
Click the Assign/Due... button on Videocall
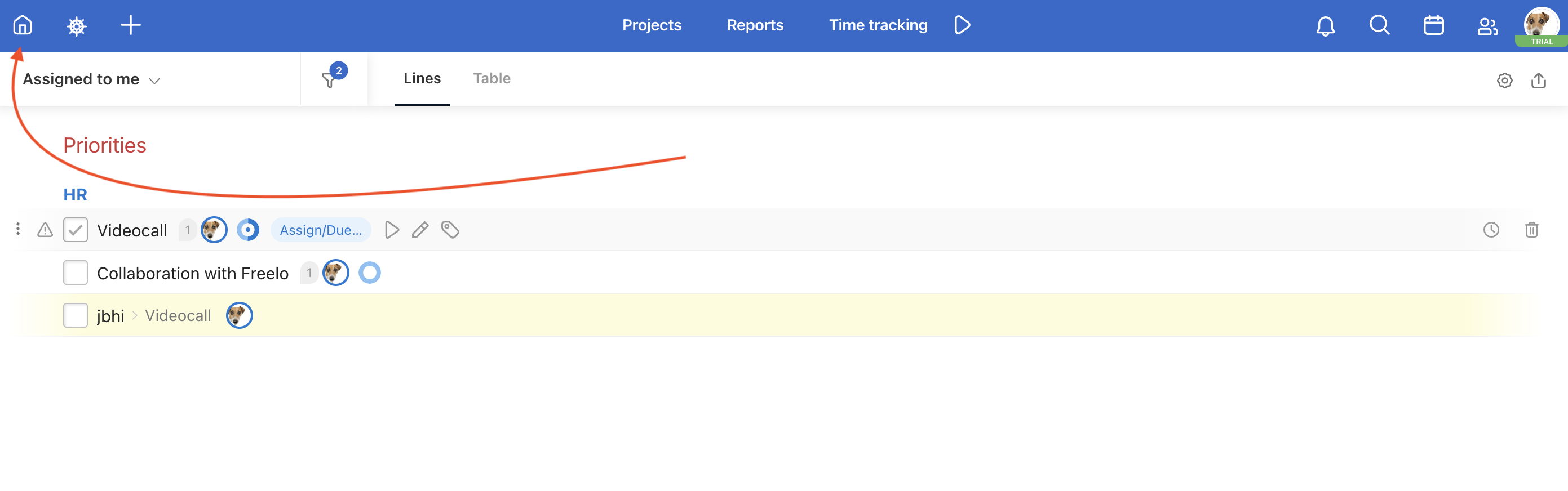[321, 229]
